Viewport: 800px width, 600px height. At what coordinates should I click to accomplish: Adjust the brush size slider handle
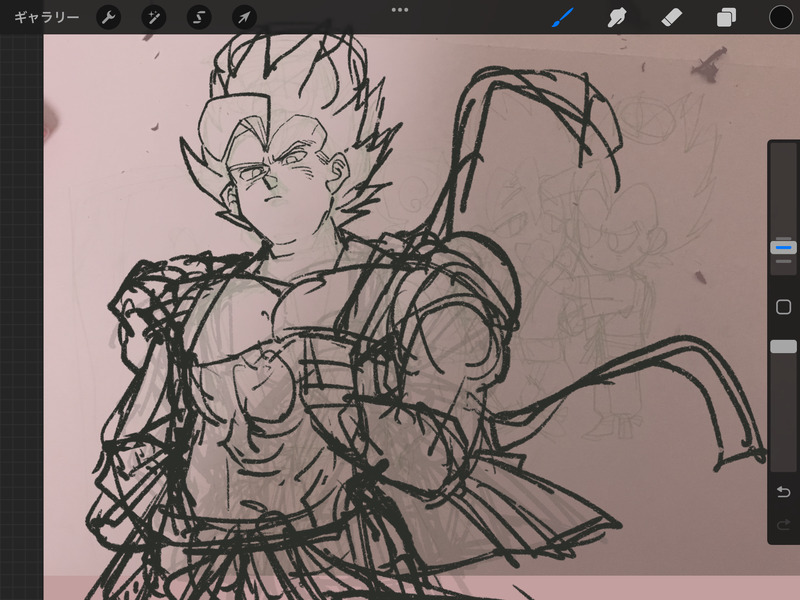783,247
